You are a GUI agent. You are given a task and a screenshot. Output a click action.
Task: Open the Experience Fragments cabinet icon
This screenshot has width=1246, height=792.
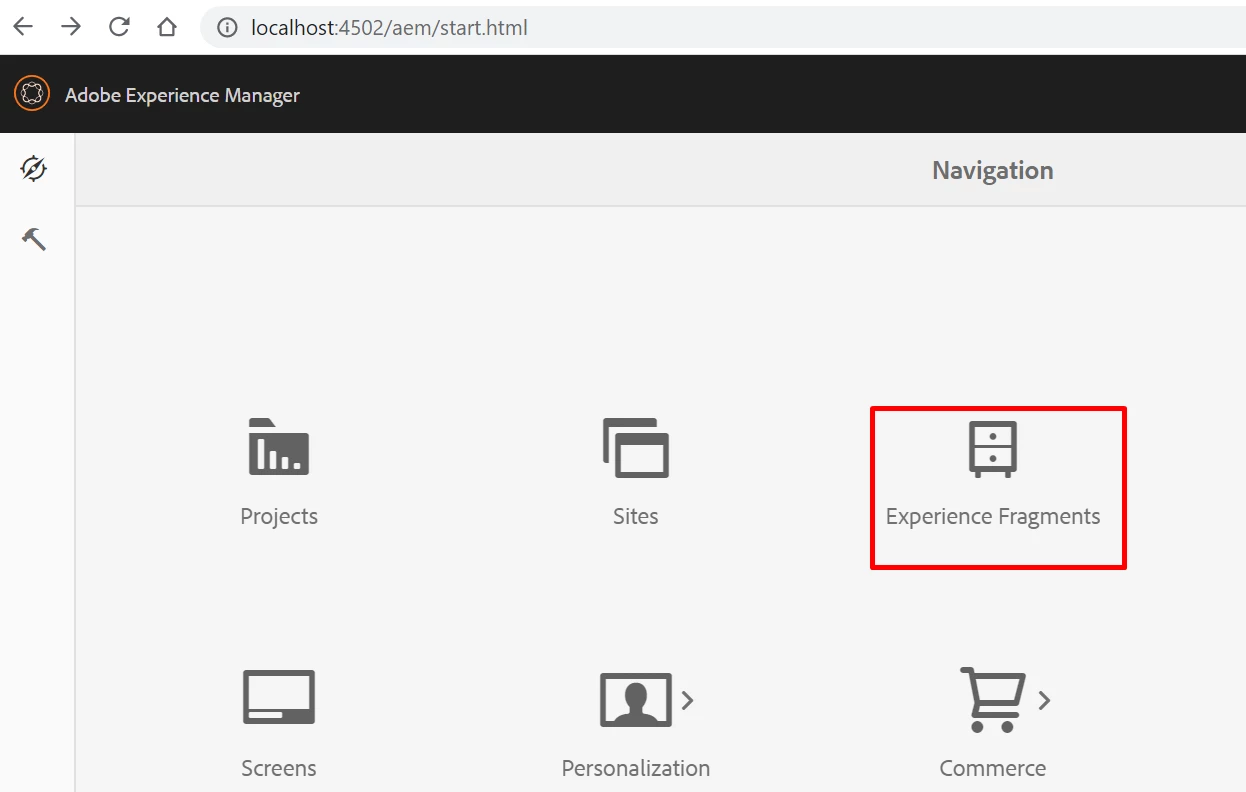click(x=993, y=447)
